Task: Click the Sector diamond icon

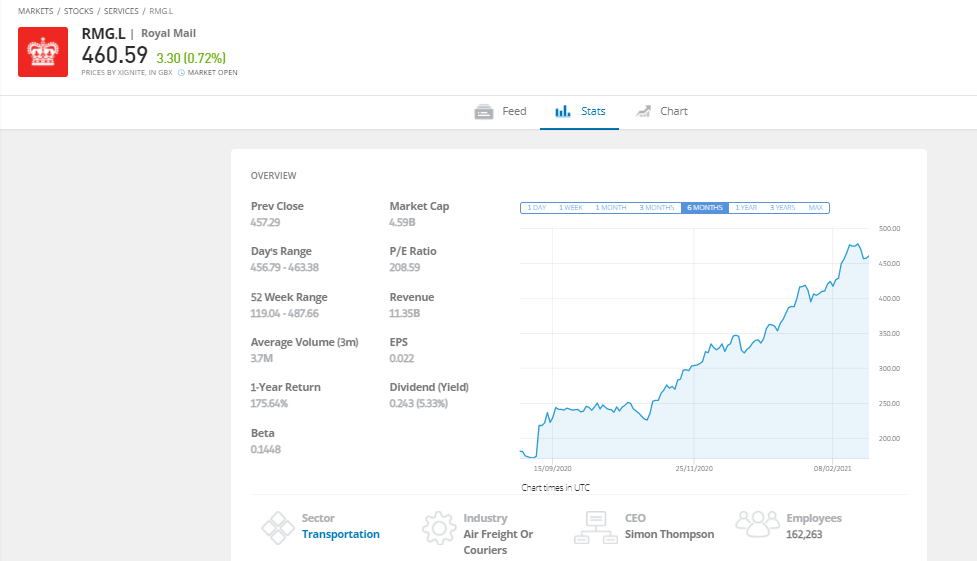Action: point(278,528)
